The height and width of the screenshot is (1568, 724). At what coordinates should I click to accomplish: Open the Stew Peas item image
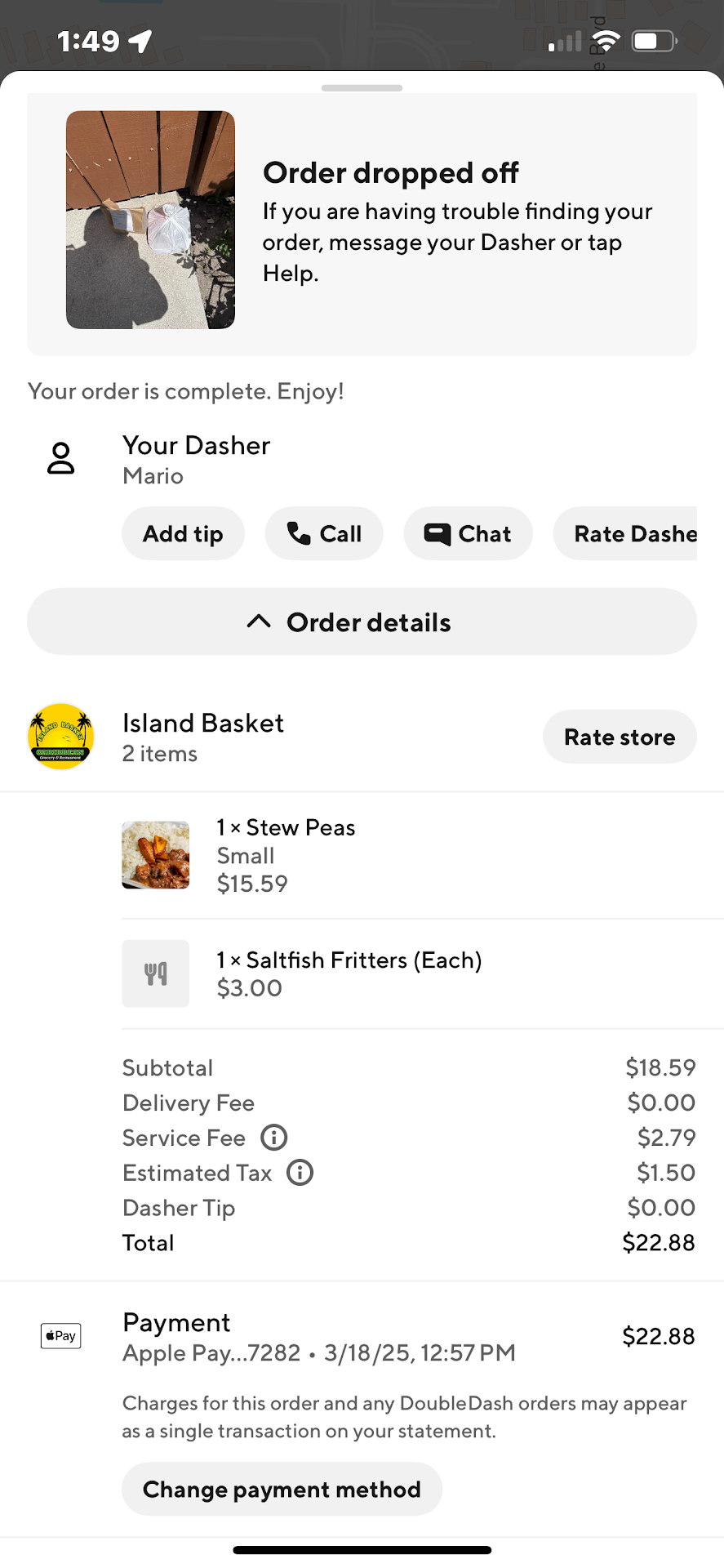point(155,855)
